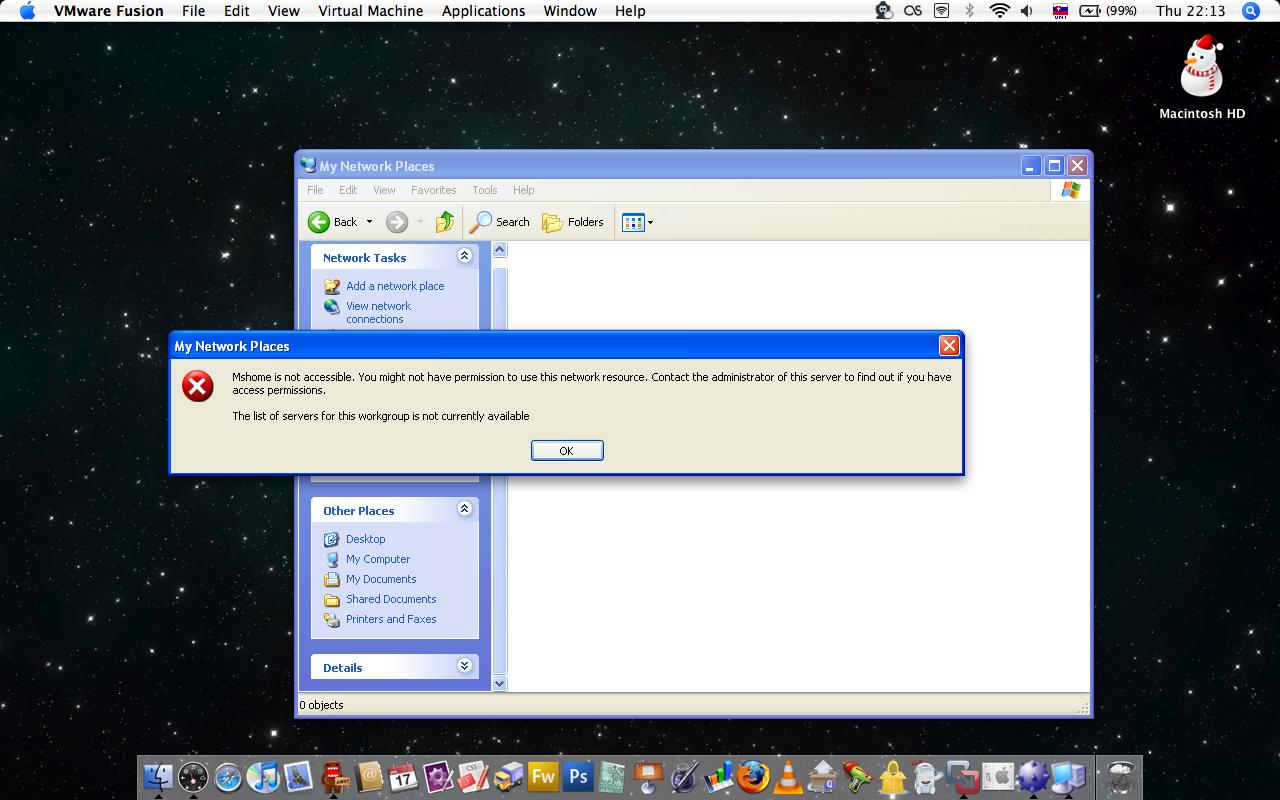Screen dimensions: 1280x800
Task: Open the File menu in My Network Places
Action: click(315, 190)
